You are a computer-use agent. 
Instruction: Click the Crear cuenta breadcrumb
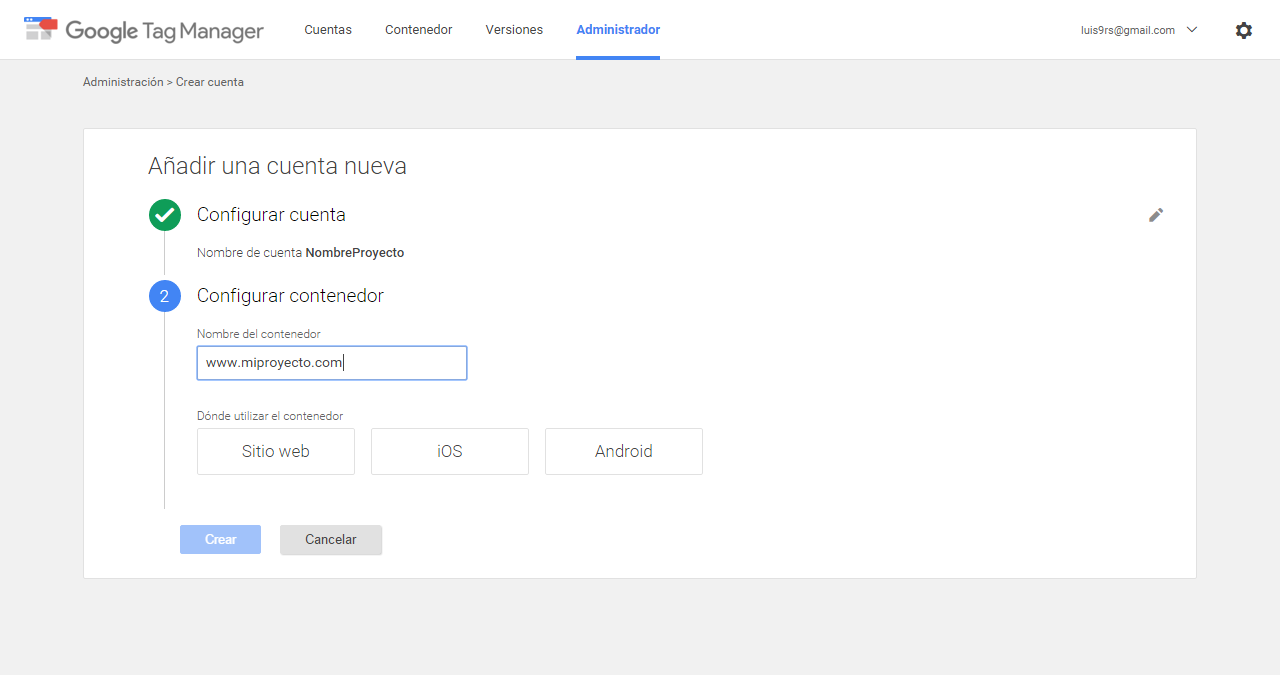tap(210, 82)
